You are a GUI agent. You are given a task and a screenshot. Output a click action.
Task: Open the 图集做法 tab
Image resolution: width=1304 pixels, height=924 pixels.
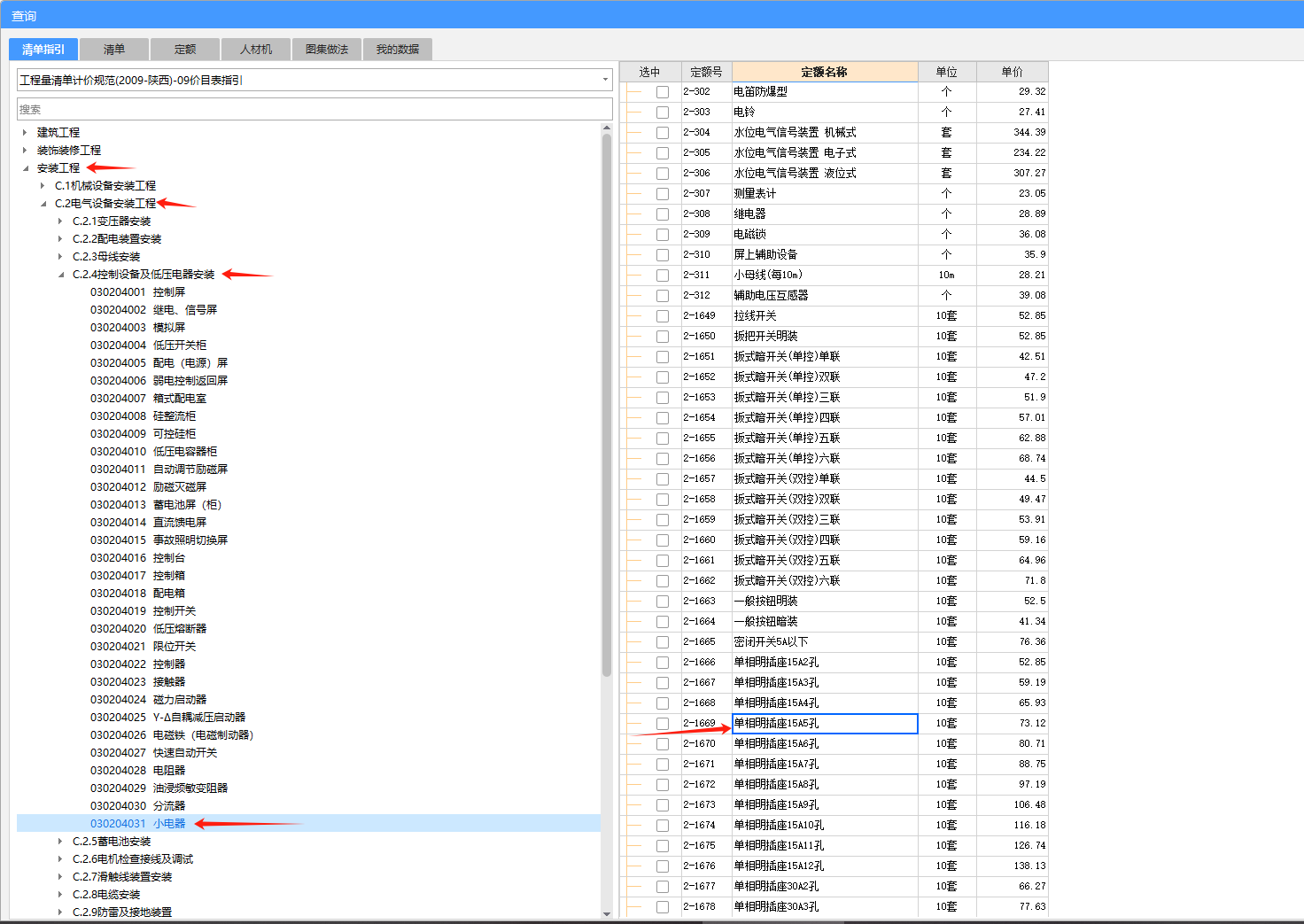[x=327, y=50]
